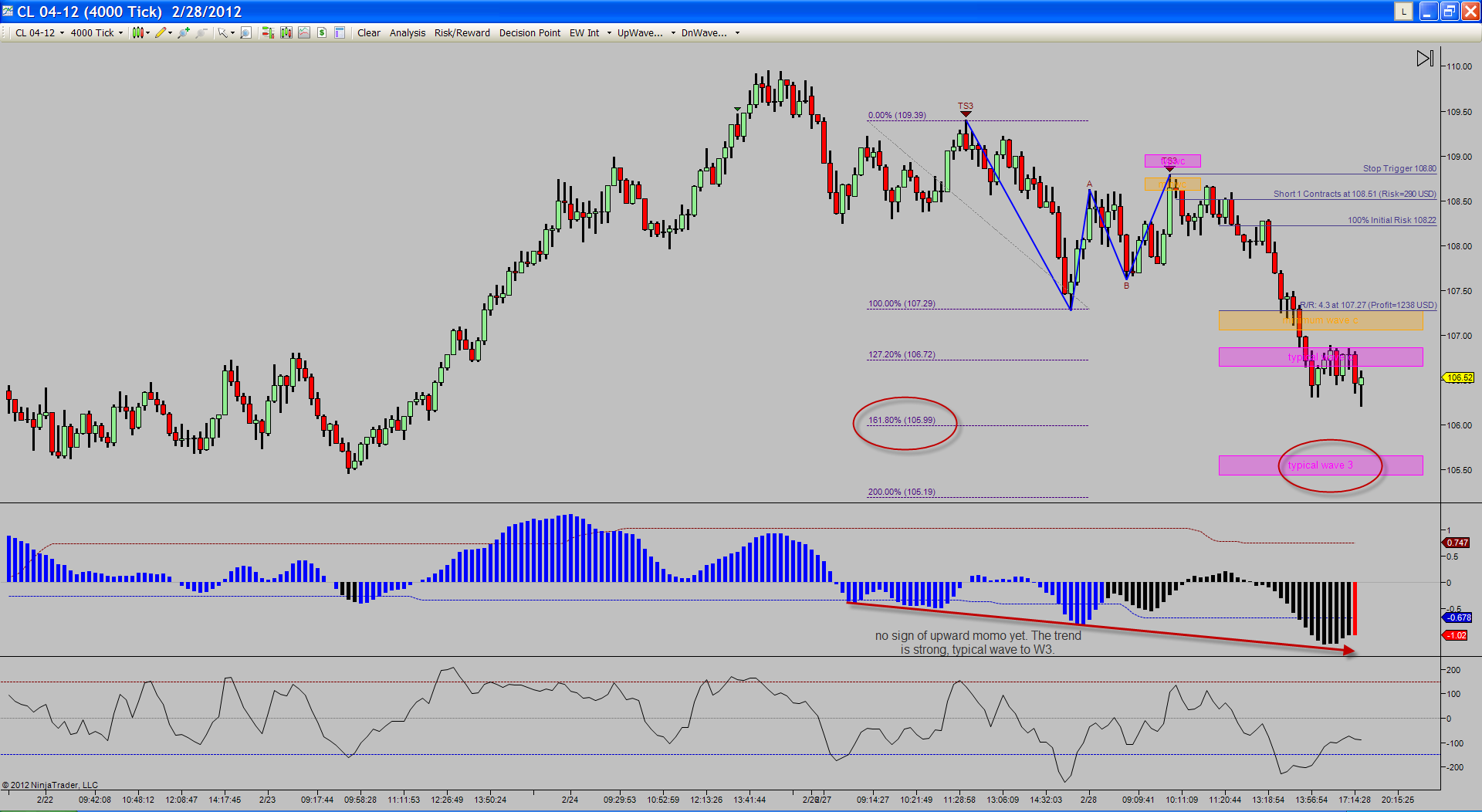Screen dimensions: 1482x812
Task: Click the 2/28 date label on time axis
Action: tap(1088, 800)
